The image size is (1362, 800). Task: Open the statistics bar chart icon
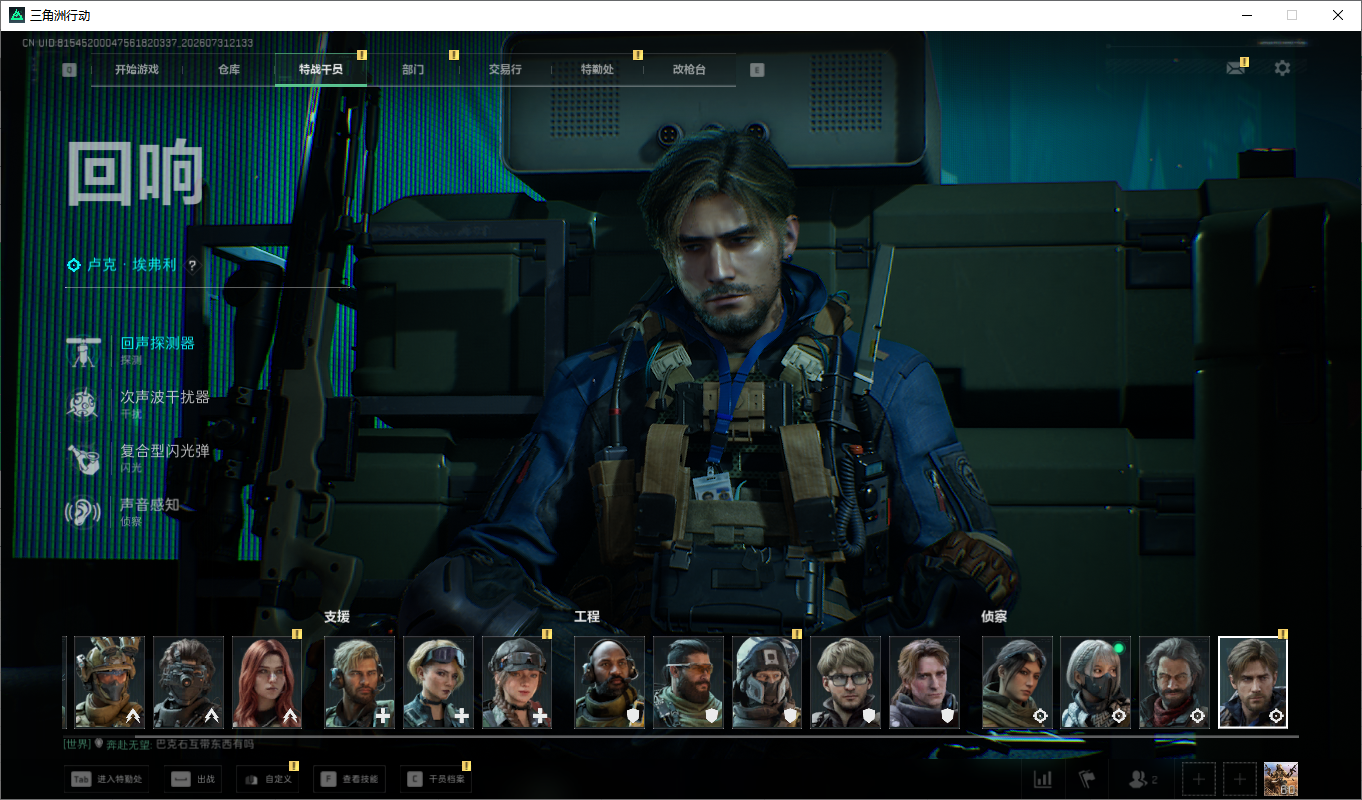[1042, 779]
